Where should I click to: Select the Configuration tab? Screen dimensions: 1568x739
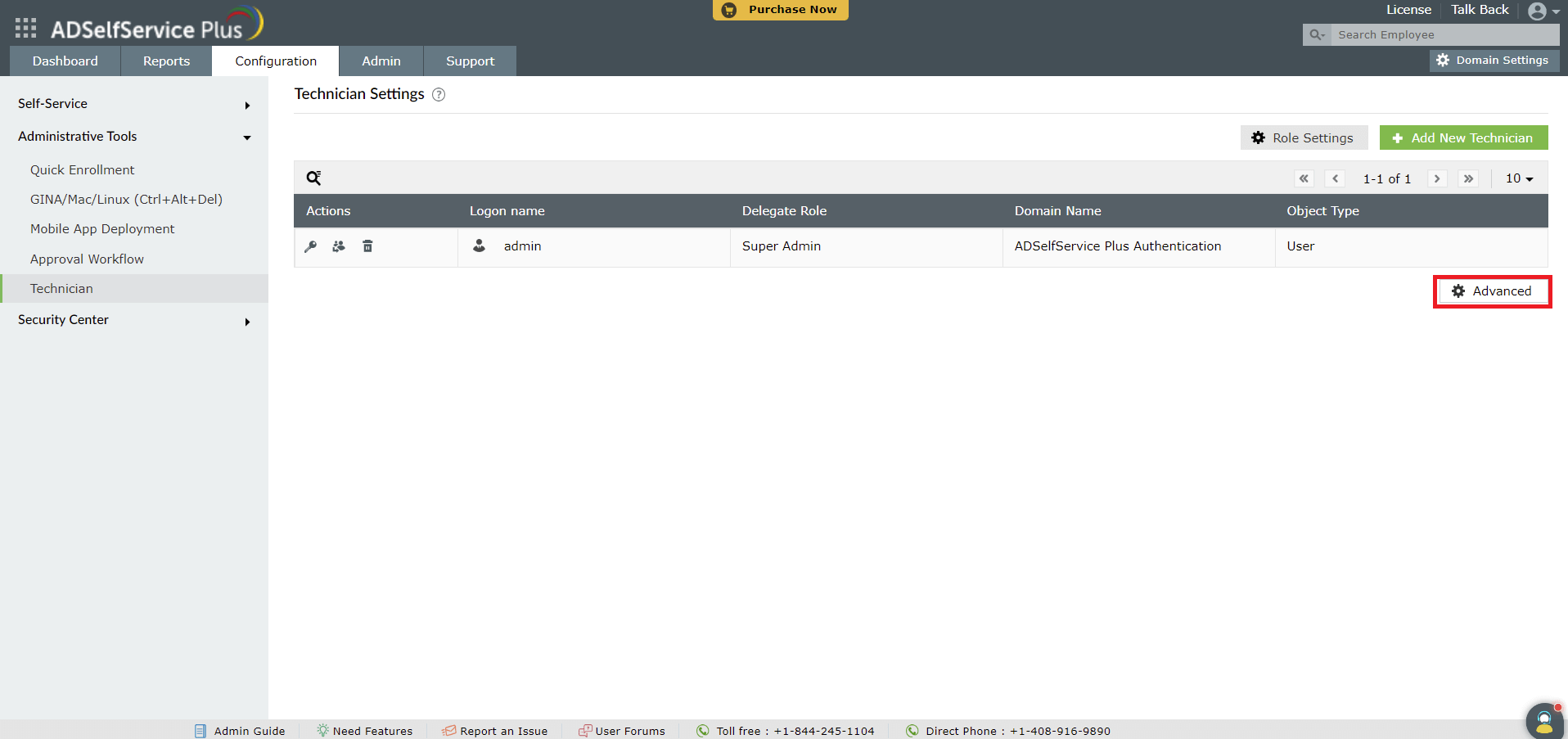[x=276, y=61]
